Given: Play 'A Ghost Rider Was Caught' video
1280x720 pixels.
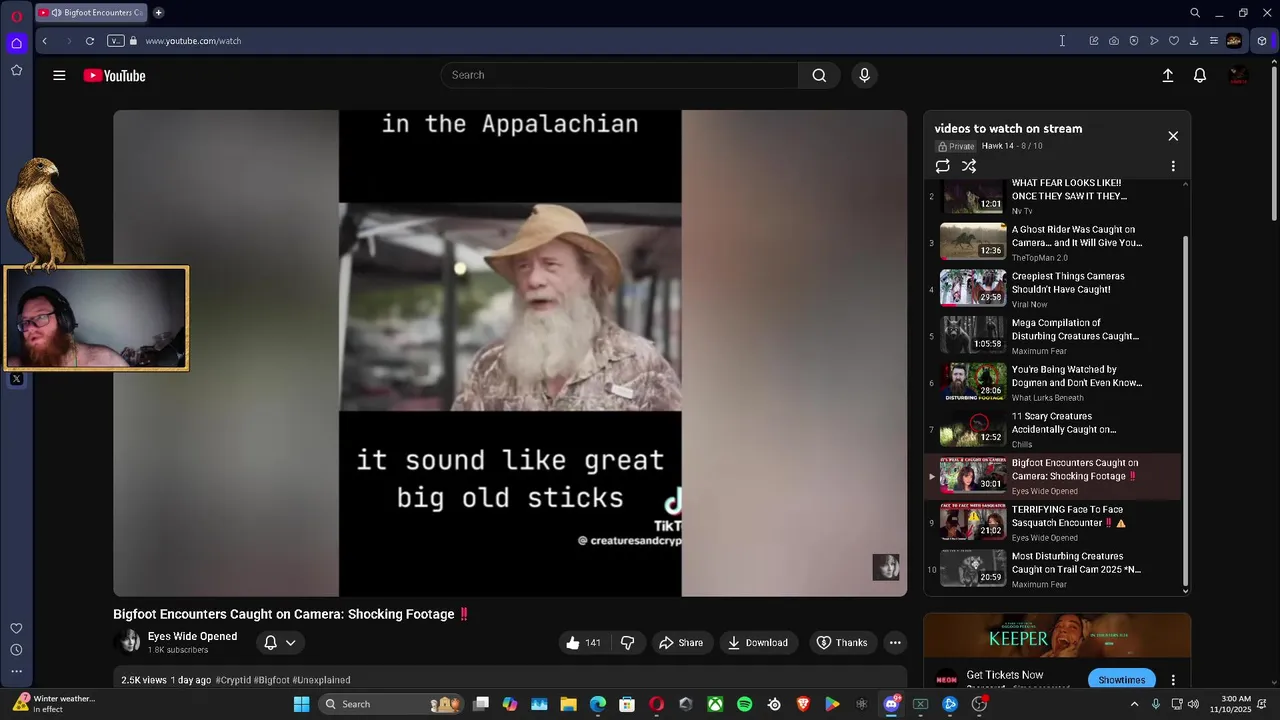Looking at the screenshot, I should pyautogui.click(x=1052, y=243).
